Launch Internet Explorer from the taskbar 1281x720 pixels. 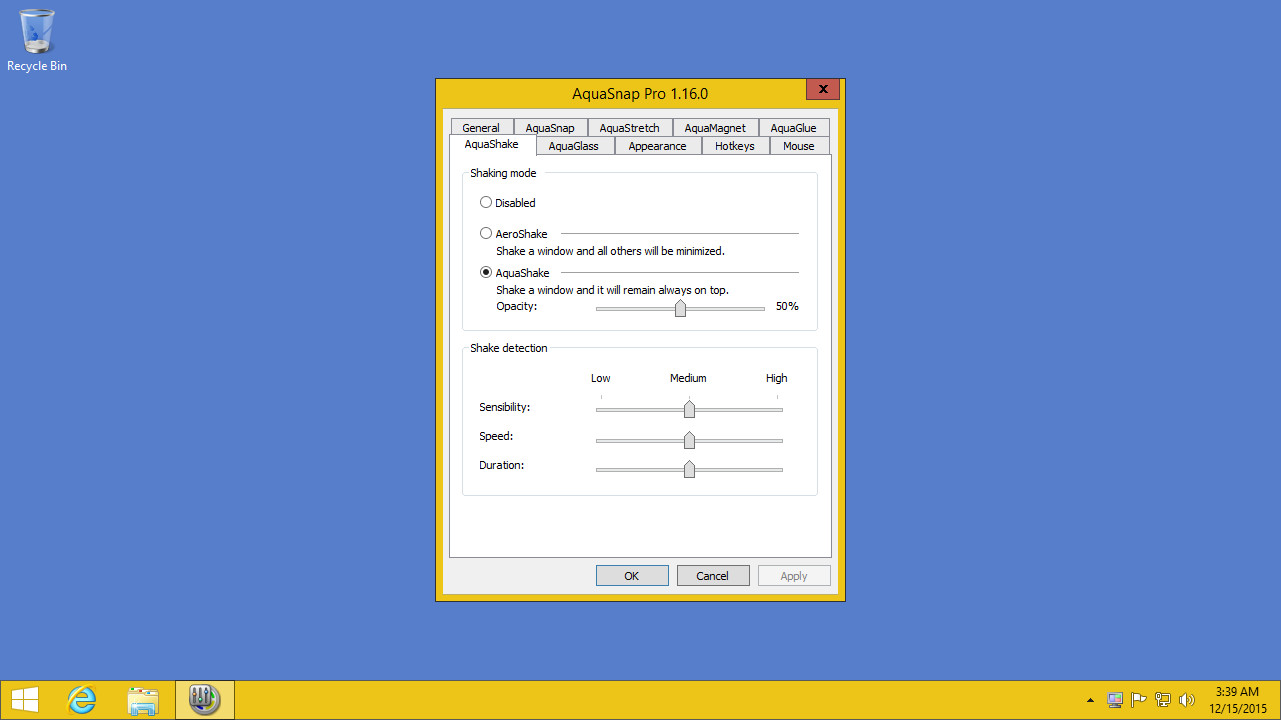pyautogui.click(x=81, y=699)
